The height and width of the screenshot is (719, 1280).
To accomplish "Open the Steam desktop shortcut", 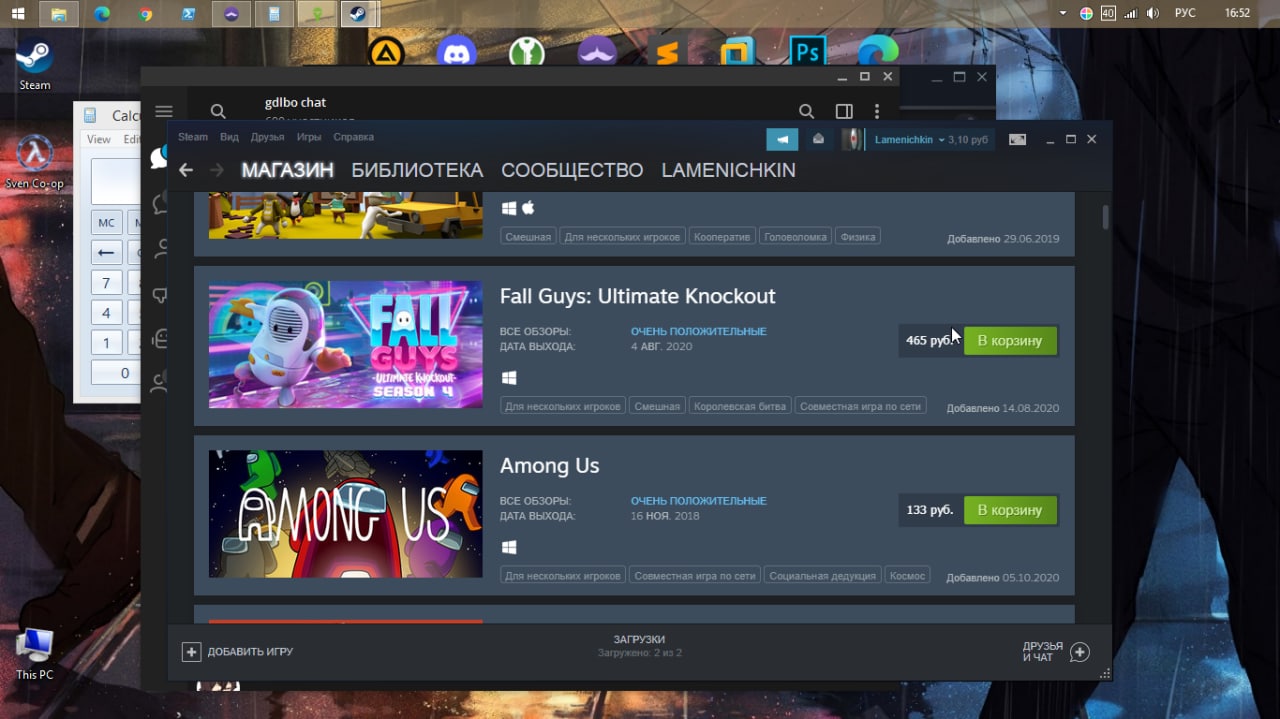I will tap(35, 64).
